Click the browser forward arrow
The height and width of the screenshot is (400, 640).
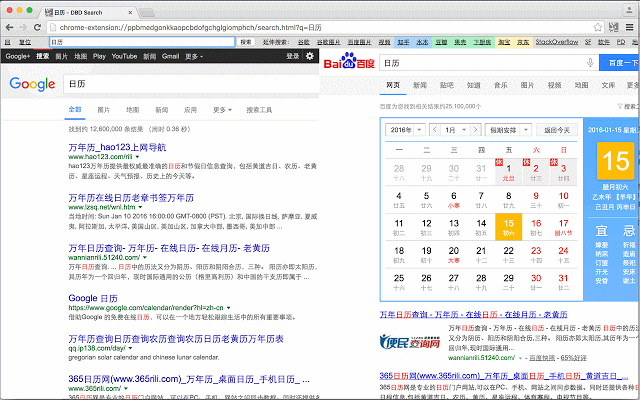point(23,28)
